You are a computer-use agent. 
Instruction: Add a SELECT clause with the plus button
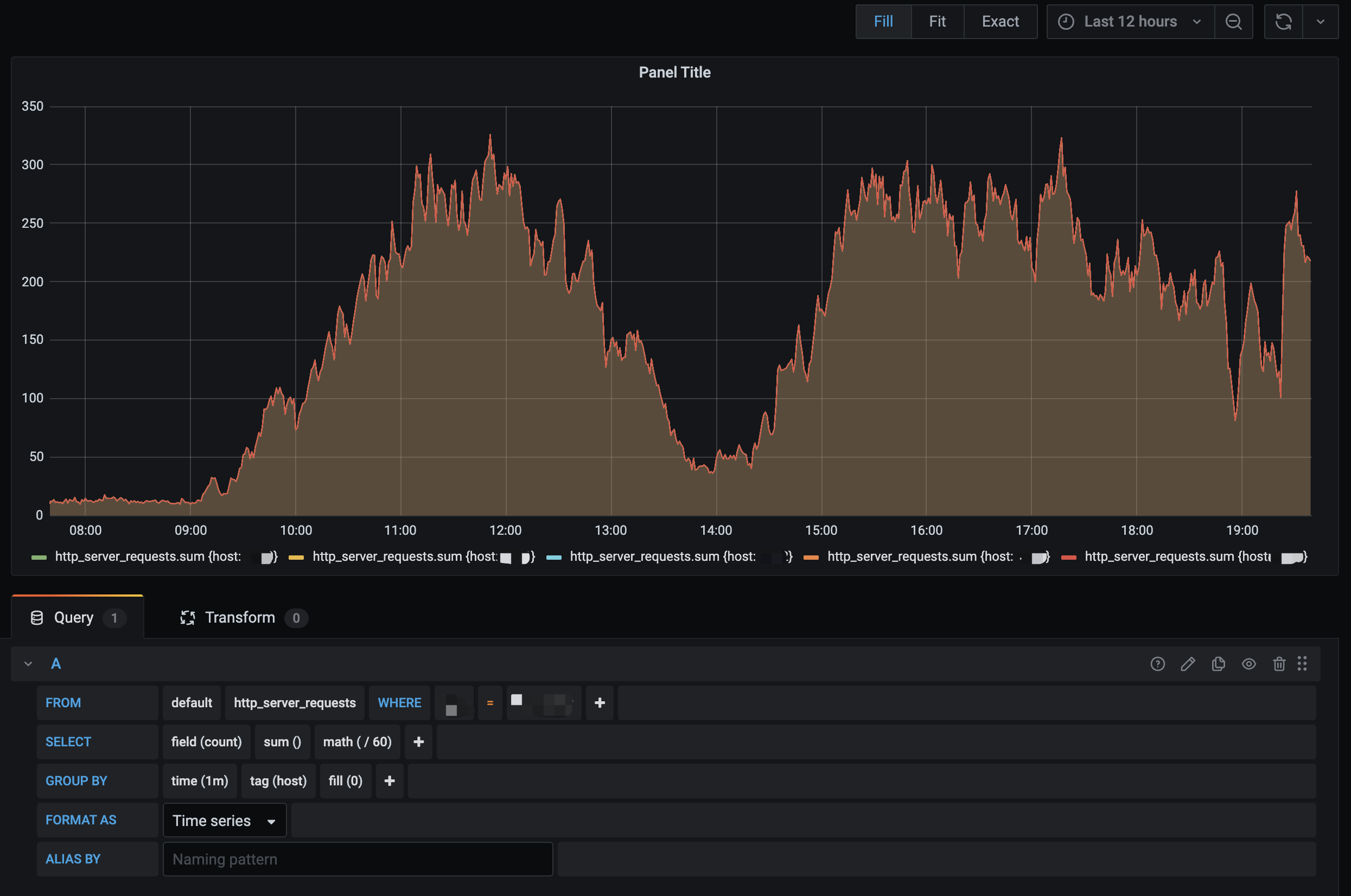pos(418,742)
